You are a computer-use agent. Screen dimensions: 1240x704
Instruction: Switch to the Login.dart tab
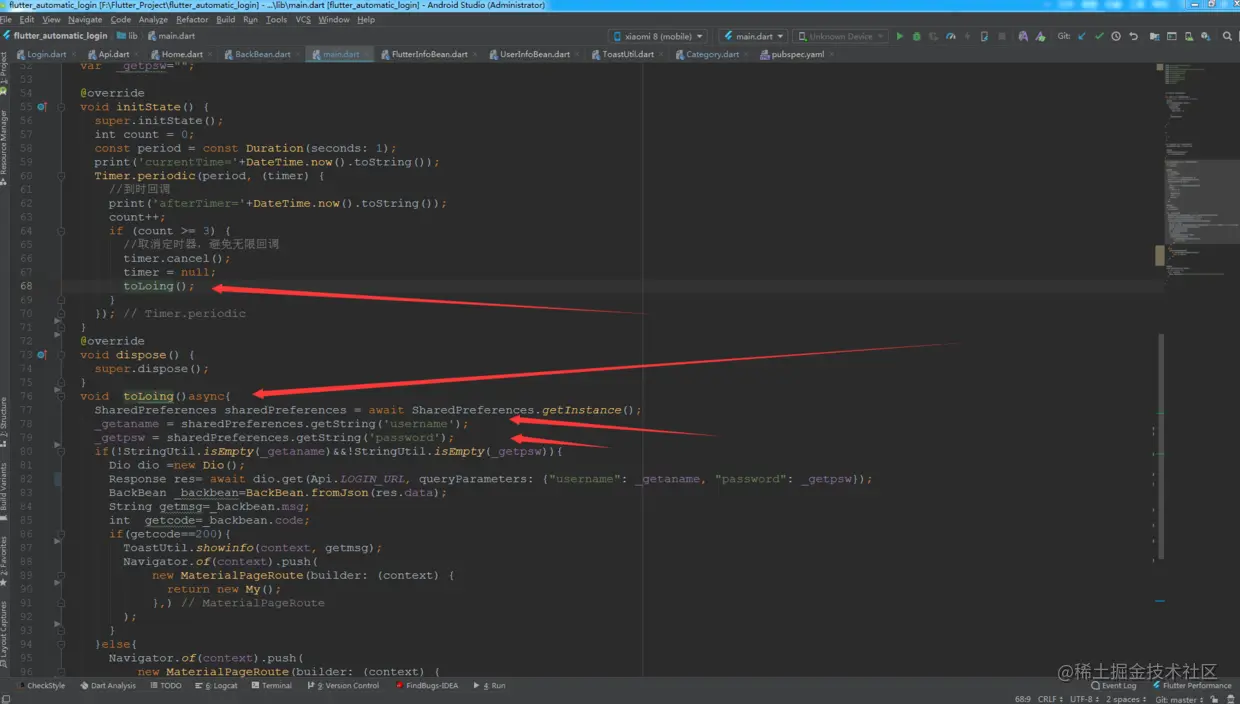point(46,54)
